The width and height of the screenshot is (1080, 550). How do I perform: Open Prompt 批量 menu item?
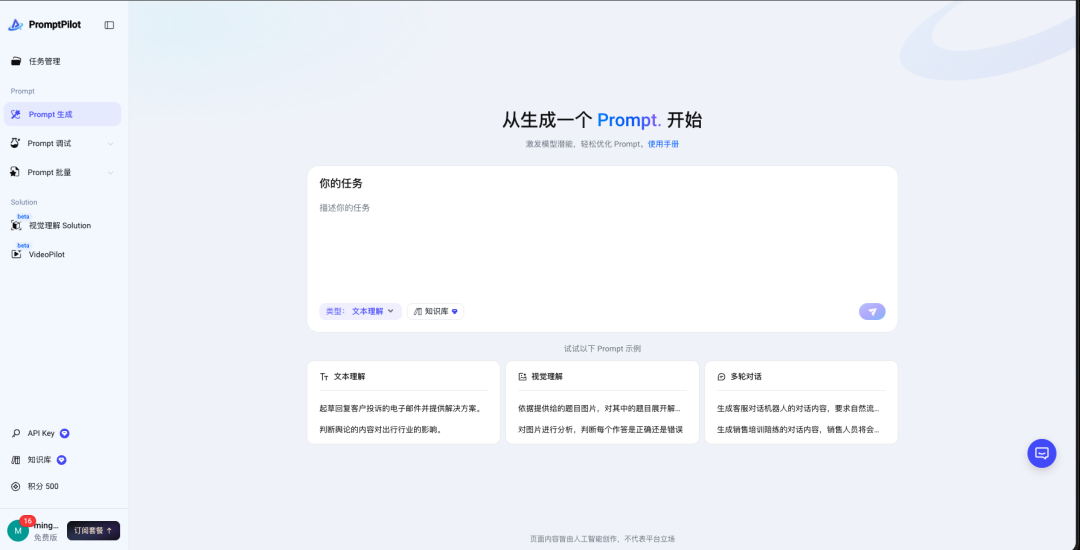pos(63,172)
